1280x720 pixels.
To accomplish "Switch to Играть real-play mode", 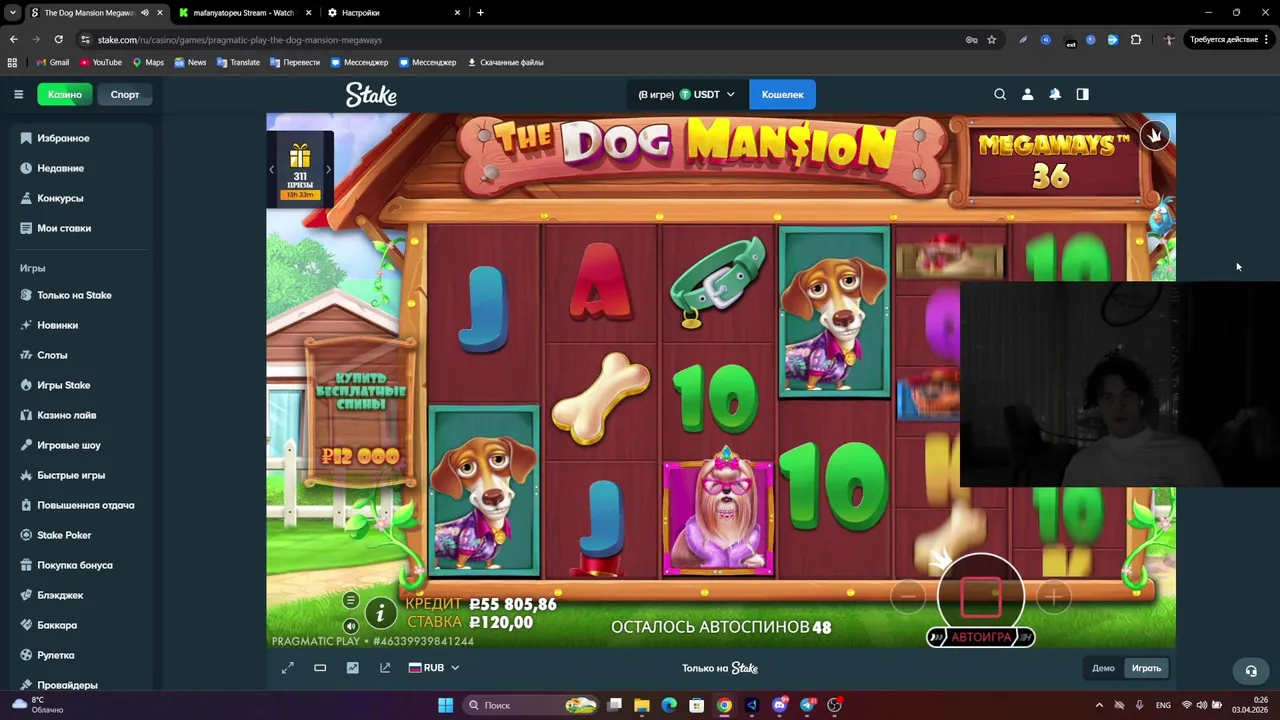I will point(1146,668).
